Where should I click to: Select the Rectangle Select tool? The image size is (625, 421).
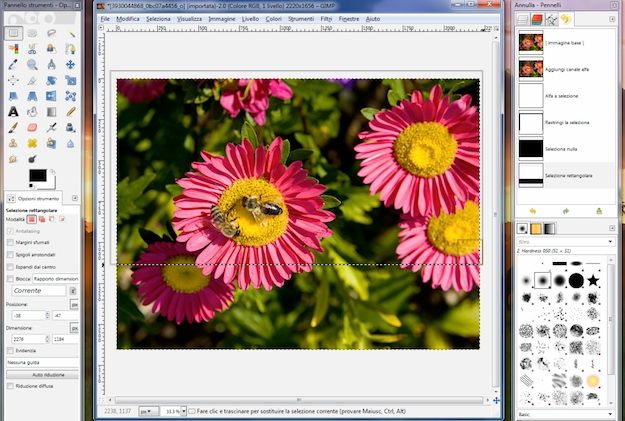pos(13,33)
